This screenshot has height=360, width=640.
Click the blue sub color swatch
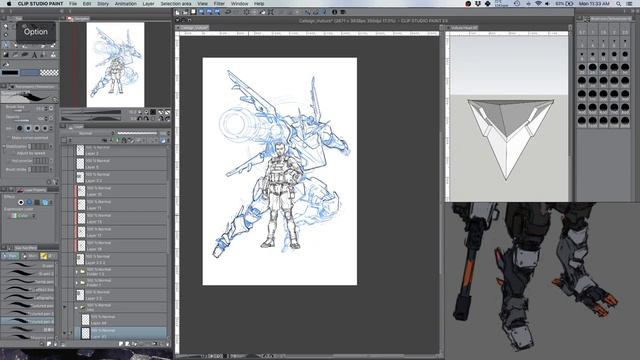click(30, 73)
